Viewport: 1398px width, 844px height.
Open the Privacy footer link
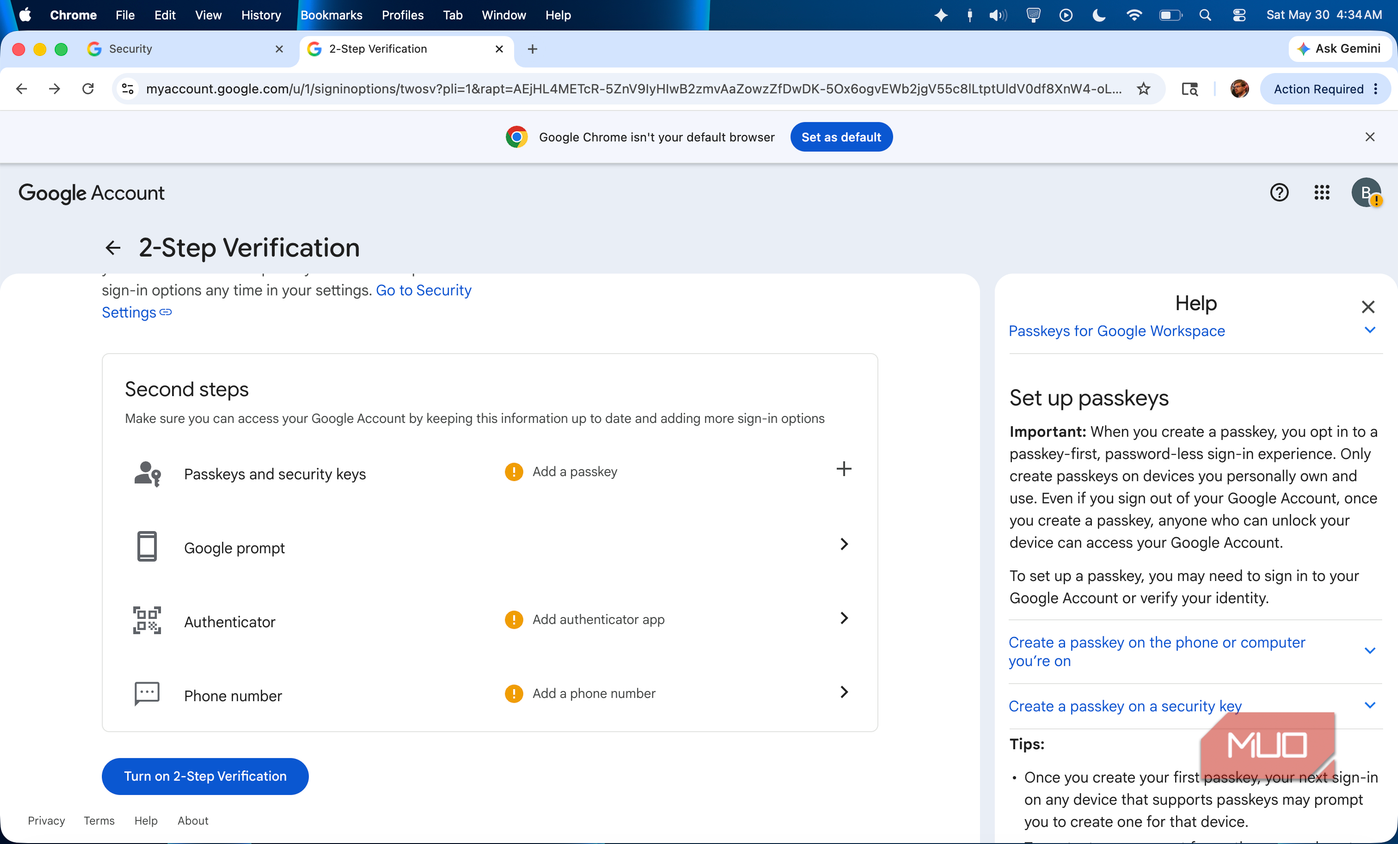[x=46, y=821]
